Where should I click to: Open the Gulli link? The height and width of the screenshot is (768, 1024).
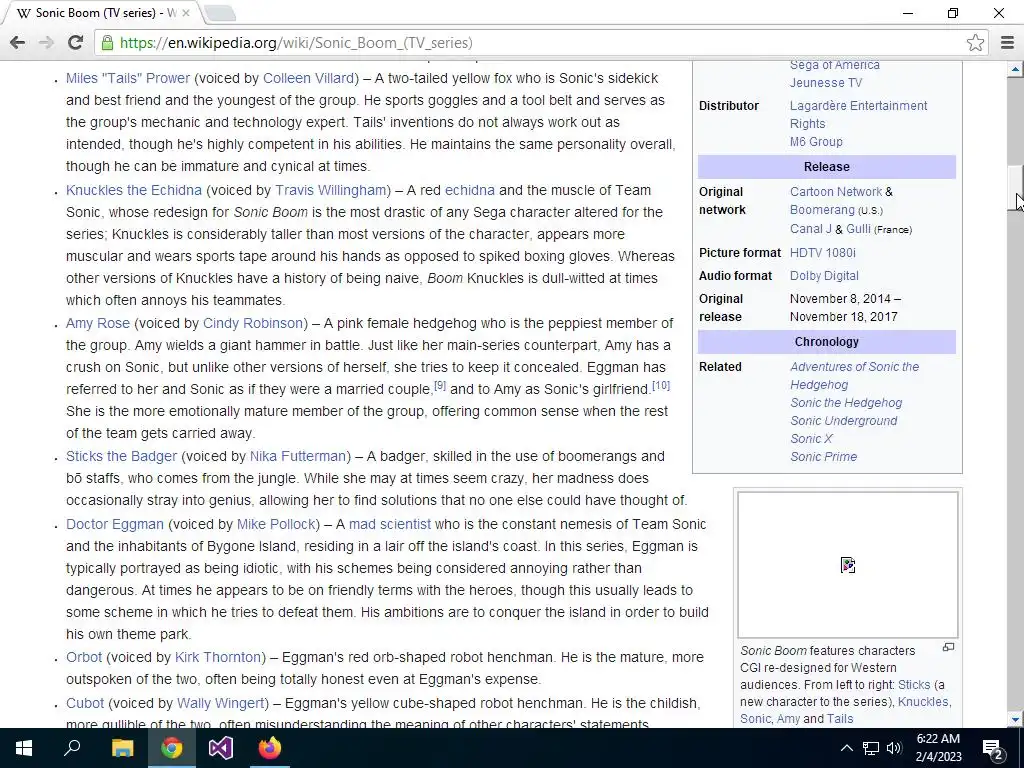coord(858,229)
